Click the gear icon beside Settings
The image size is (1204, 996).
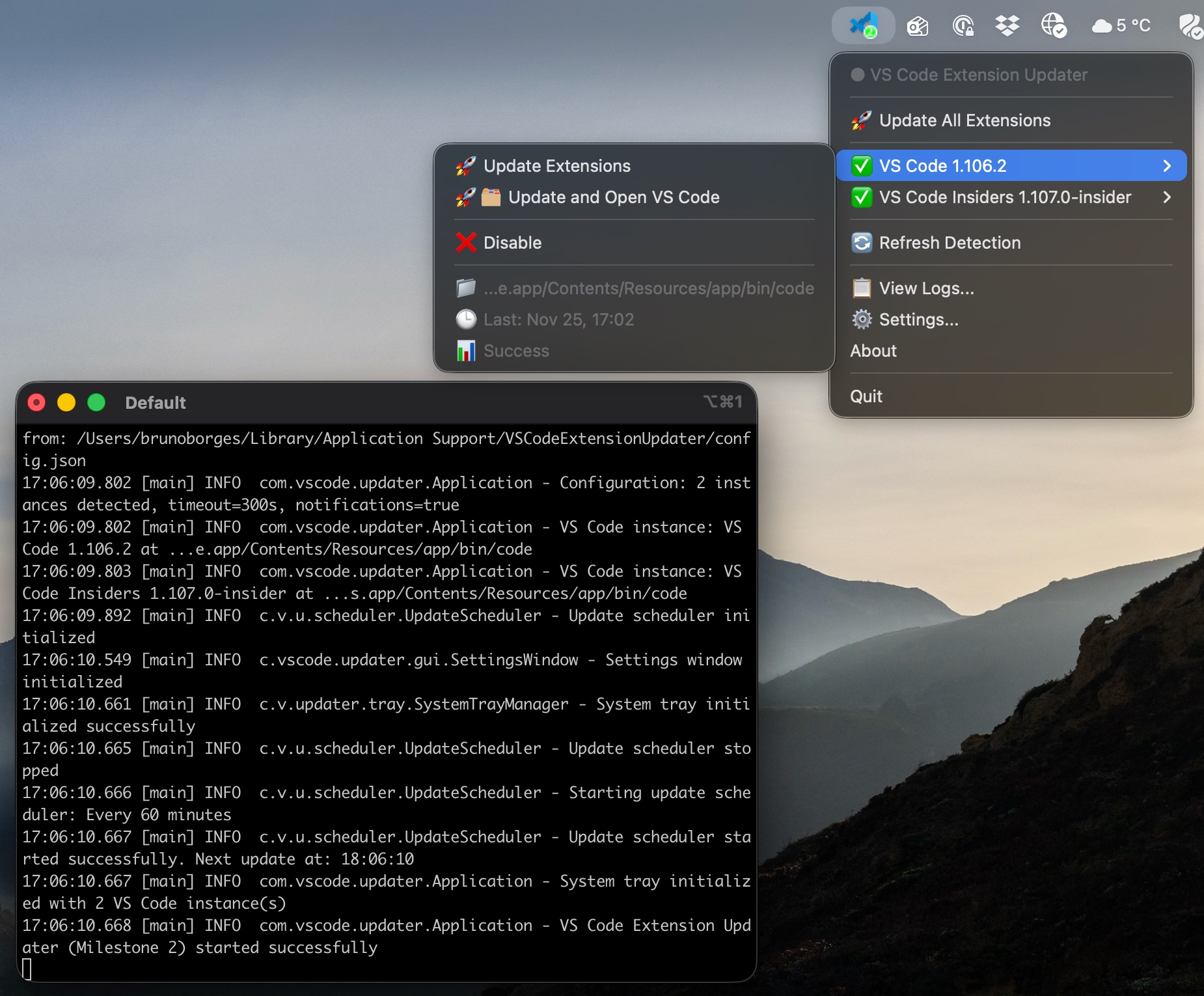pos(862,320)
